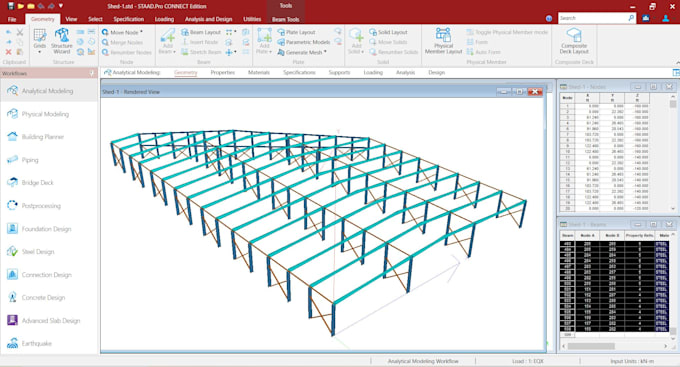Expand the Move Node dropdown
This screenshot has width=680, height=367.
(141, 32)
